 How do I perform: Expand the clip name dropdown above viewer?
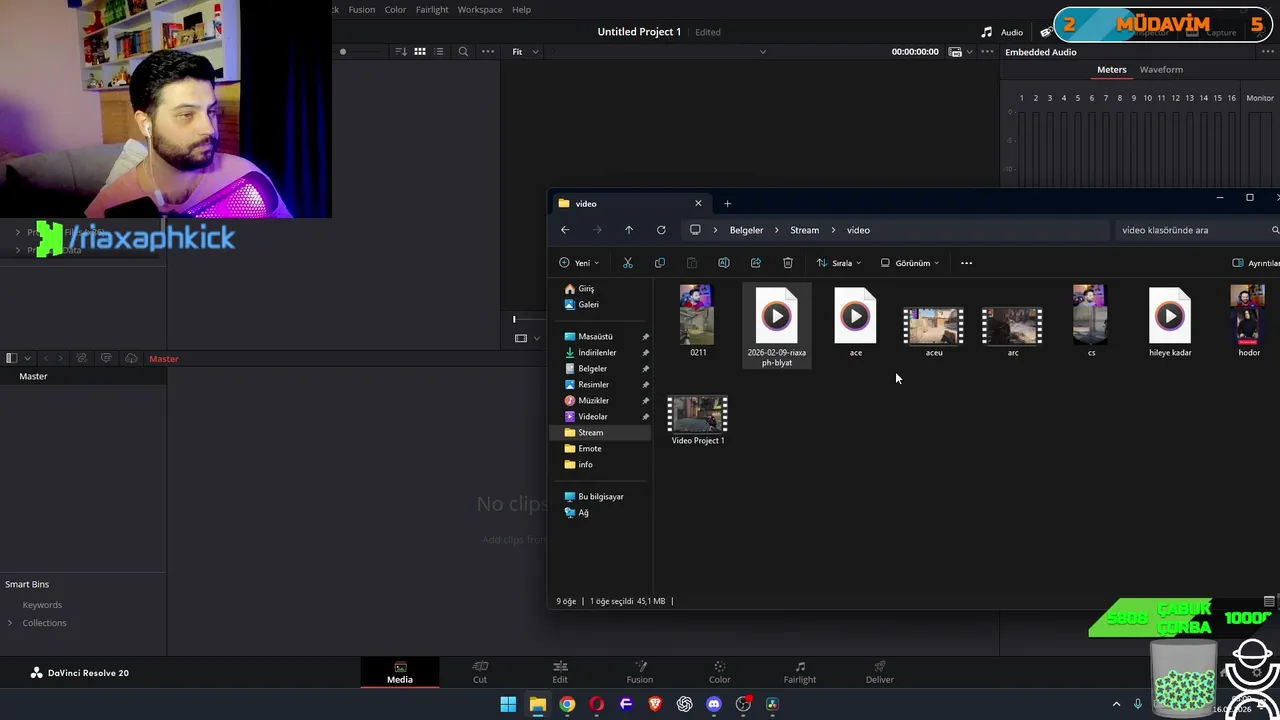click(x=763, y=51)
